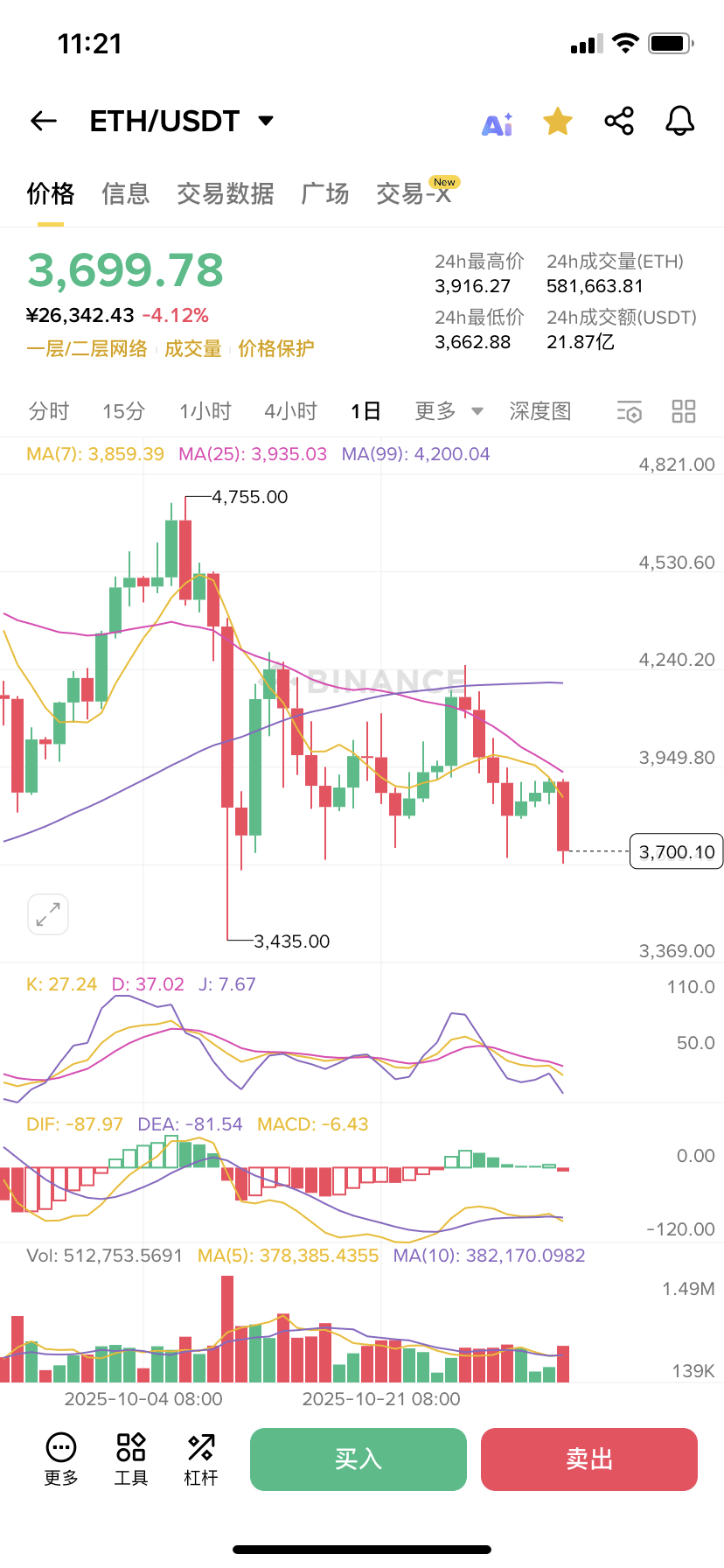Open price alerts bell icon
The height and width of the screenshot is (1568, 724).
coord(679,121)
